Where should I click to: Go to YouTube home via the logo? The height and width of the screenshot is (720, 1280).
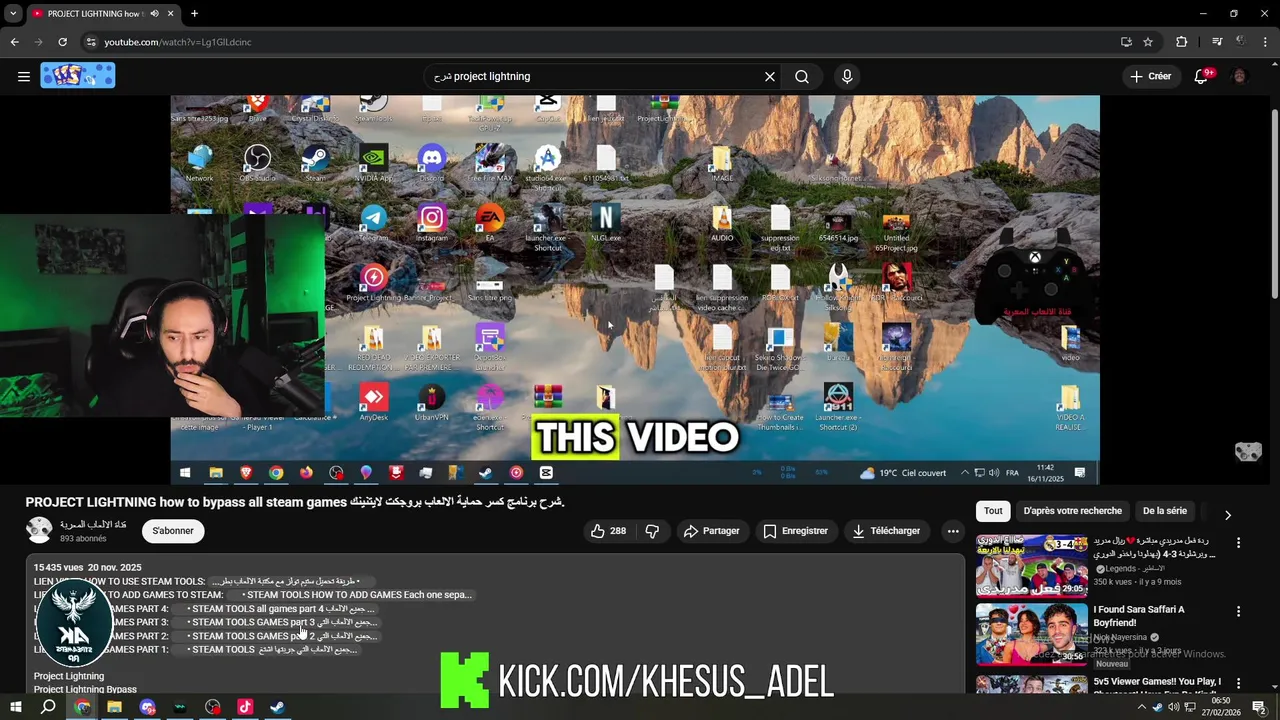78,76
